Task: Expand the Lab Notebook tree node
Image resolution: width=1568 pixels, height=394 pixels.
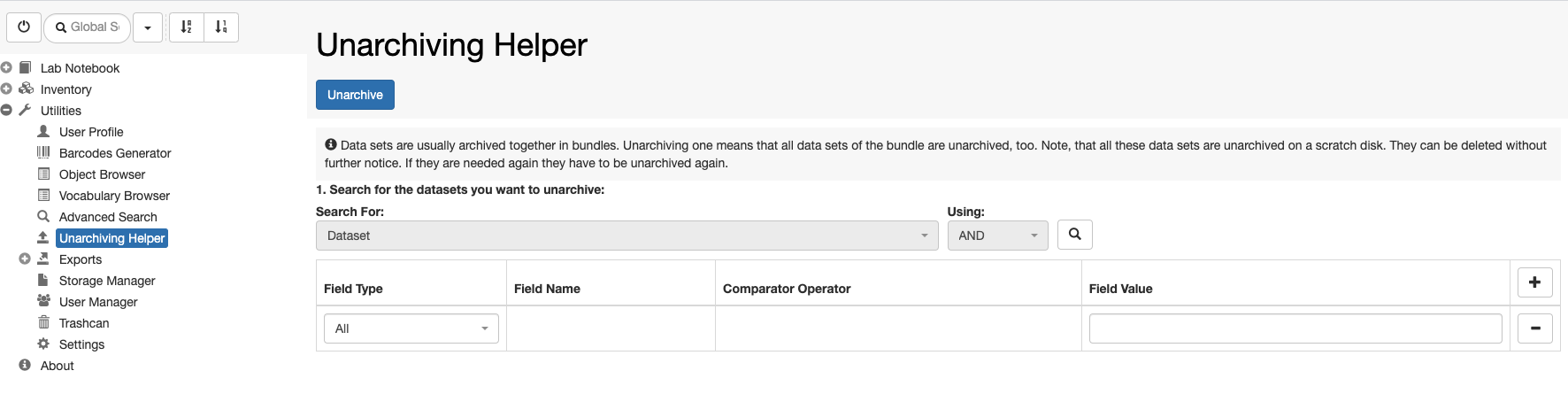Action: (x=7, y=68)
